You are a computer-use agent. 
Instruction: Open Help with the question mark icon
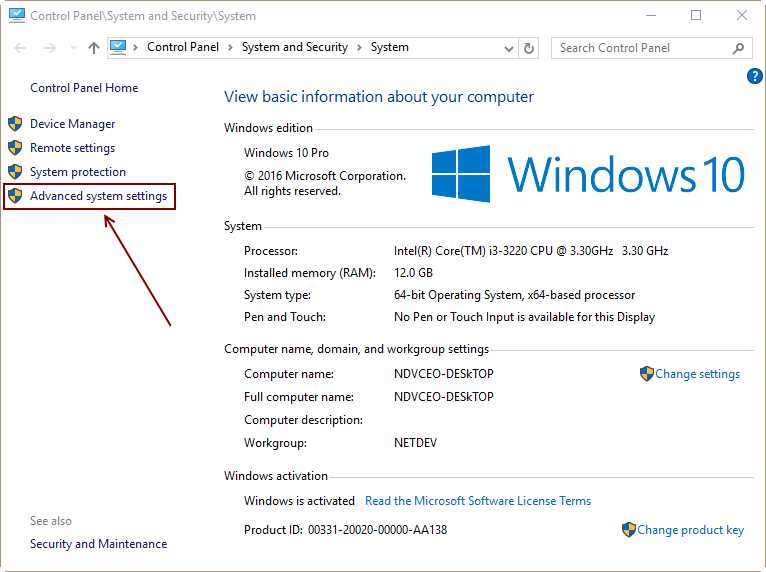click(755, 76)
